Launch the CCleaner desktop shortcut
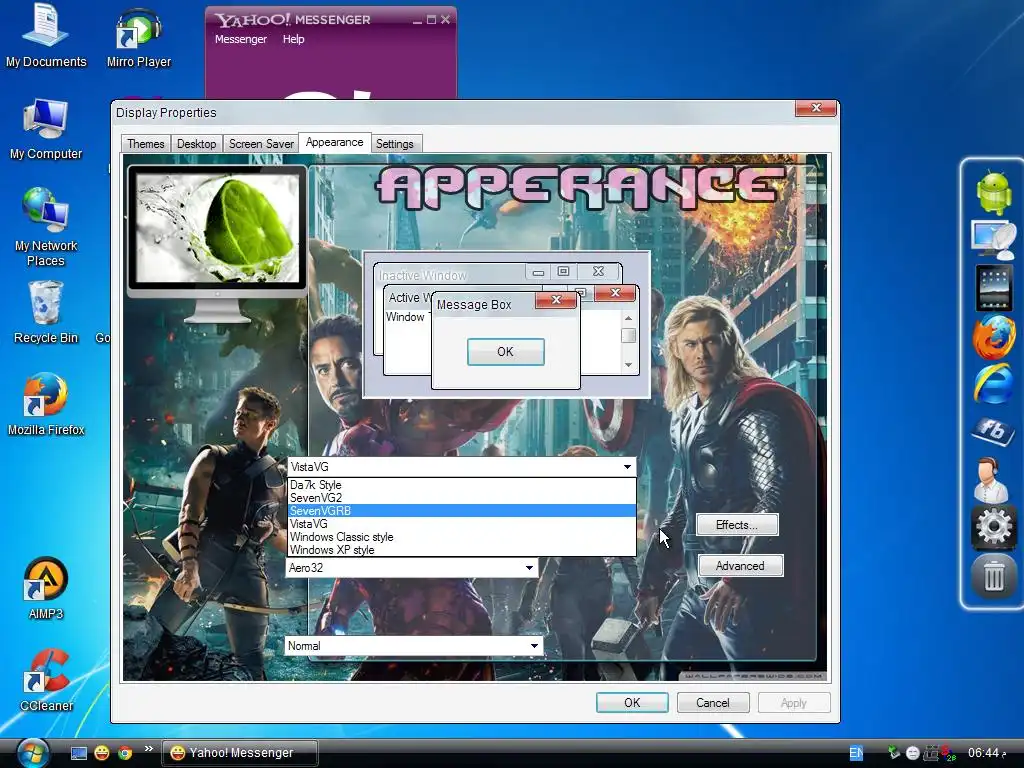Viewport: 1024px width, 768px height. coord(45,680)
